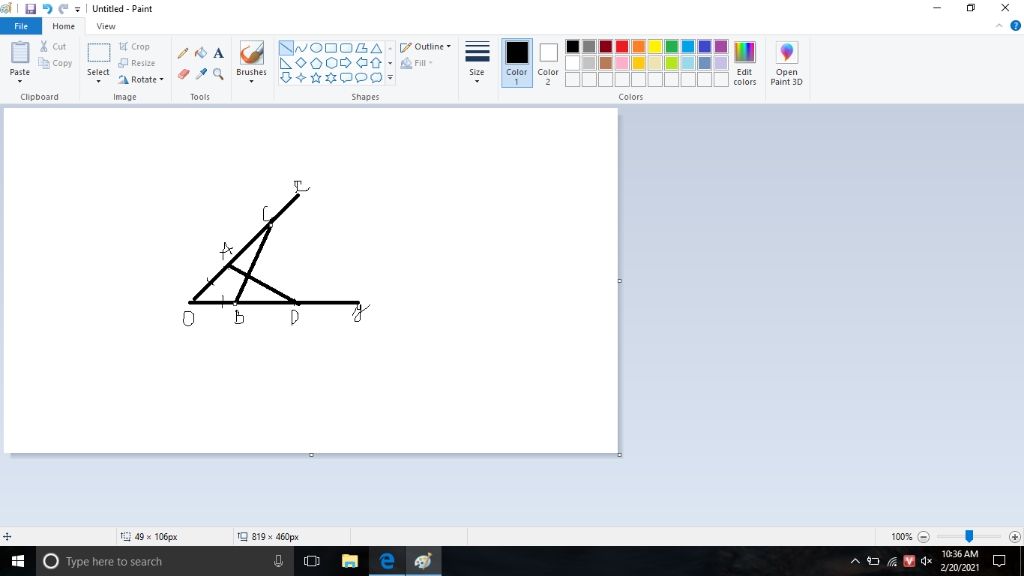Select the Text tool
Image resolution: width=1024 pixels, height=576 pixels.
[219, 53]
